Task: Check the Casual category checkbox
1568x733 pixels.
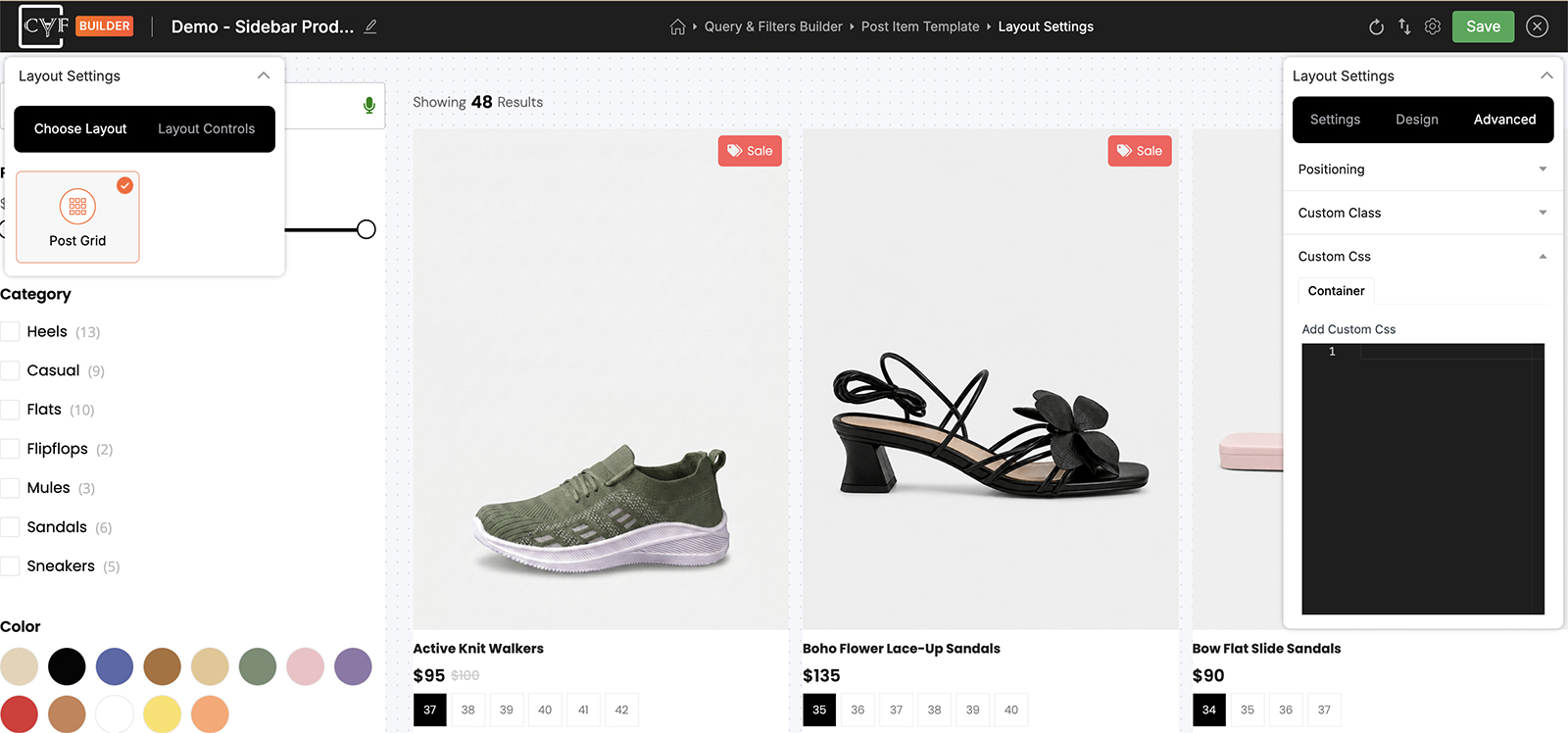Action: 11,370
